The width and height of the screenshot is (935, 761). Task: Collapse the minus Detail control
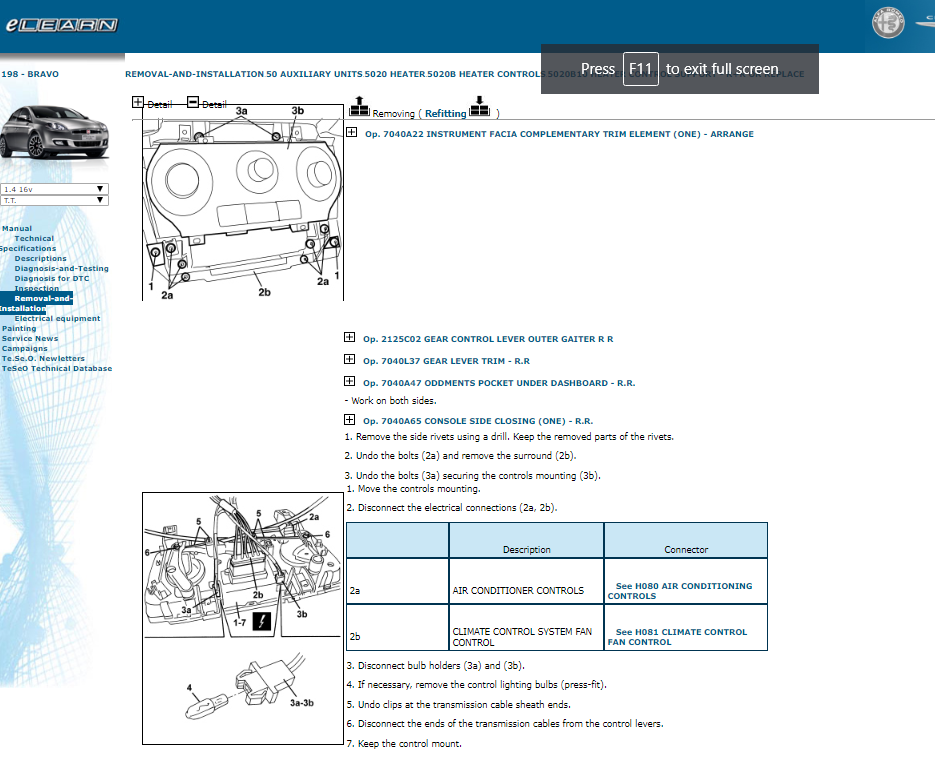(x=193, y=102)
